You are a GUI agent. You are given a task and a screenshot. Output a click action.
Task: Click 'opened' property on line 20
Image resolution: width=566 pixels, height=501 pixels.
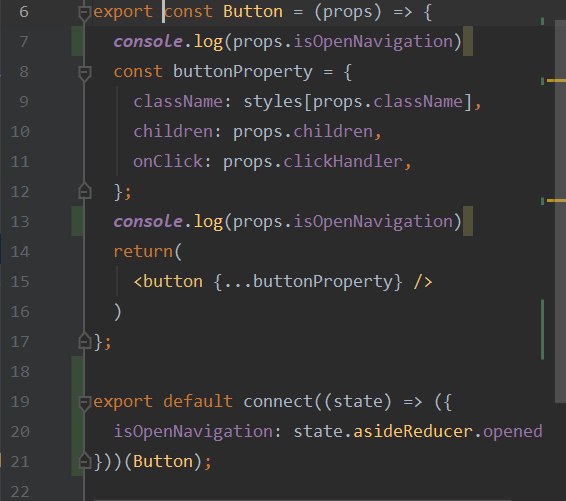click(x=513, y=431)
